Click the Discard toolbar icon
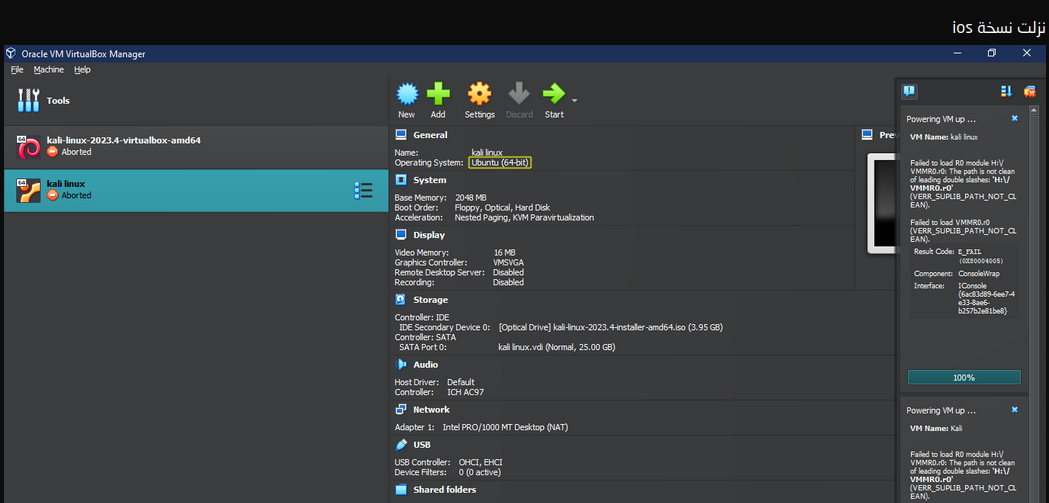 click(519, 94)
